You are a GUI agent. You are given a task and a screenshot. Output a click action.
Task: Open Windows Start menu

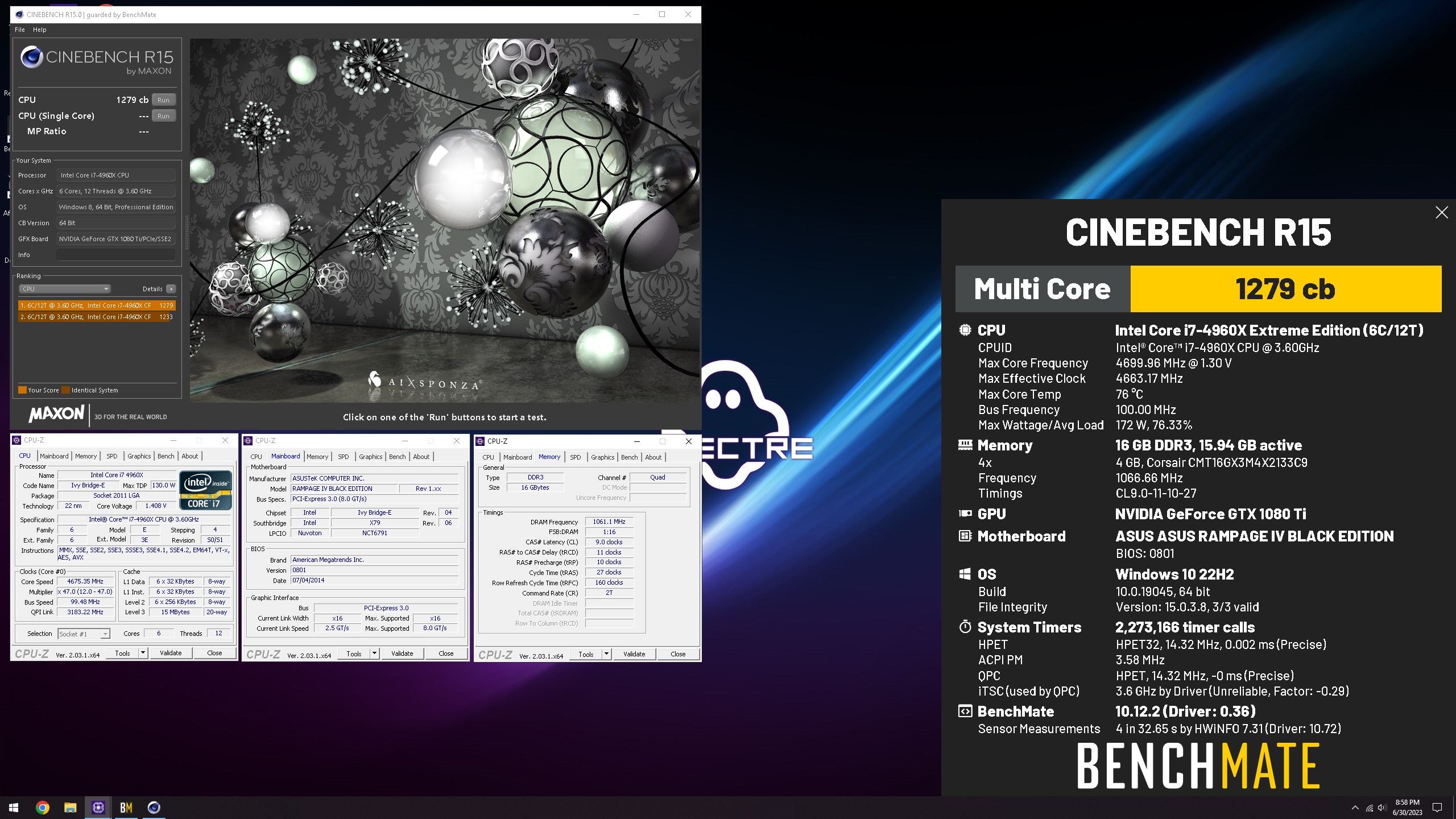tap(14, 808)
